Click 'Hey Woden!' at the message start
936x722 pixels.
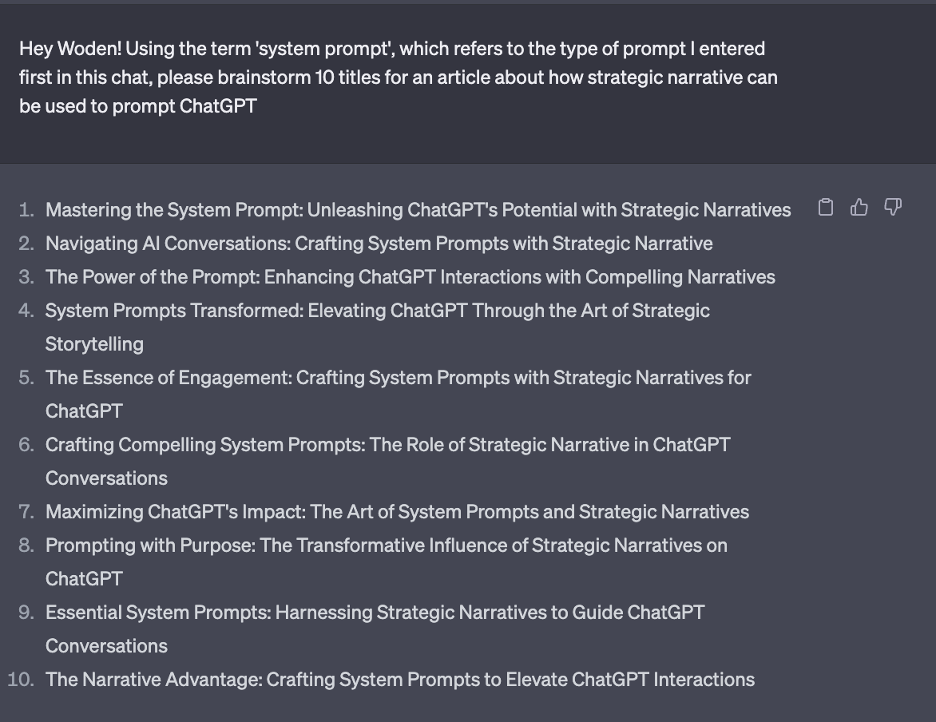point(70,48)
